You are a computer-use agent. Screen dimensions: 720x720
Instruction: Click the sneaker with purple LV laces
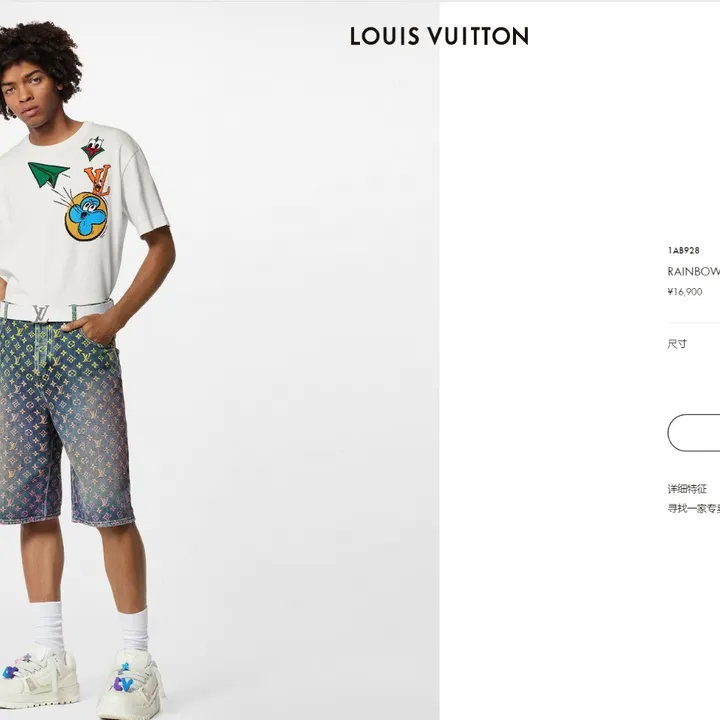click(130, 684)
